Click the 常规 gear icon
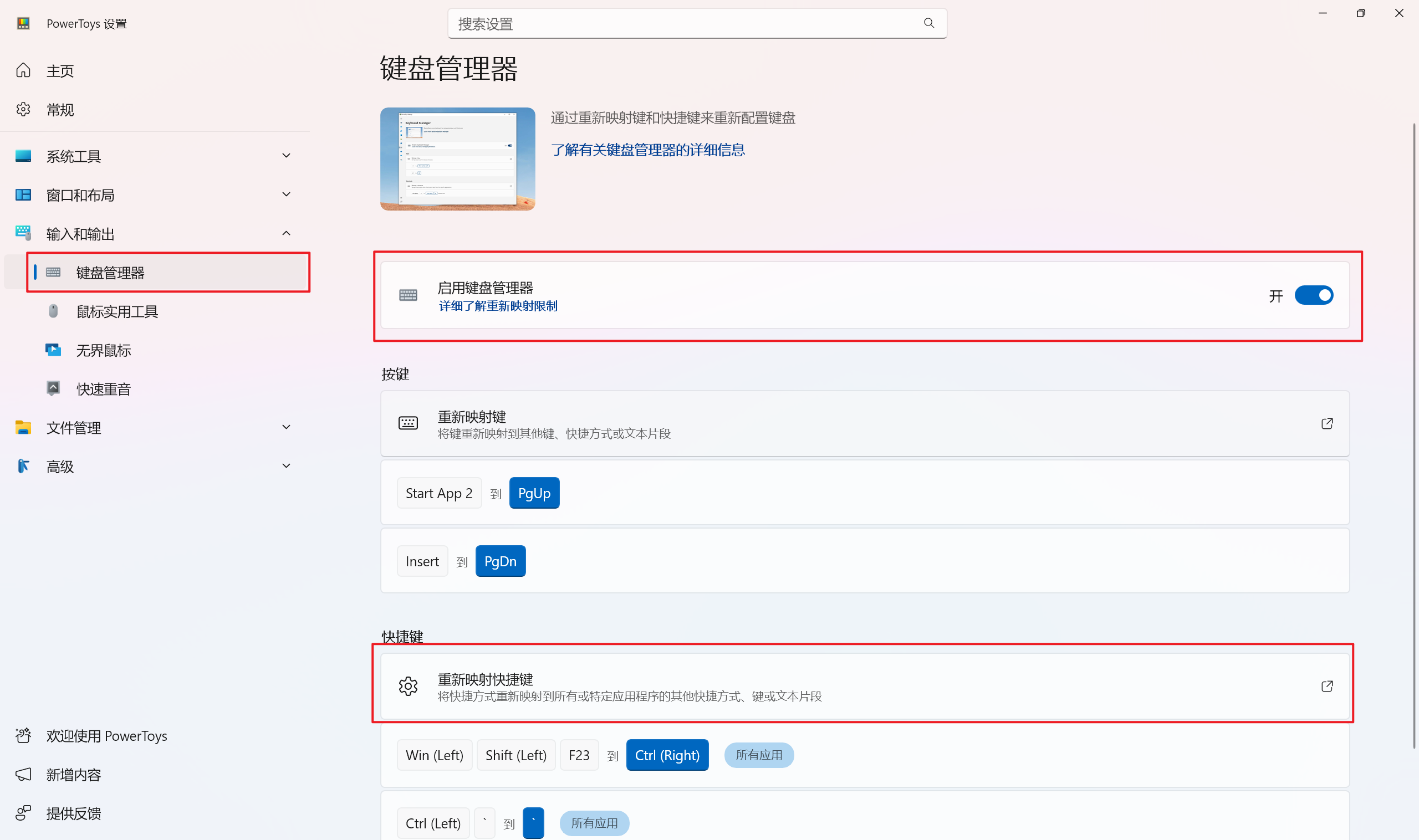This screenshot has height=840, width=1419. click(23, 109)
